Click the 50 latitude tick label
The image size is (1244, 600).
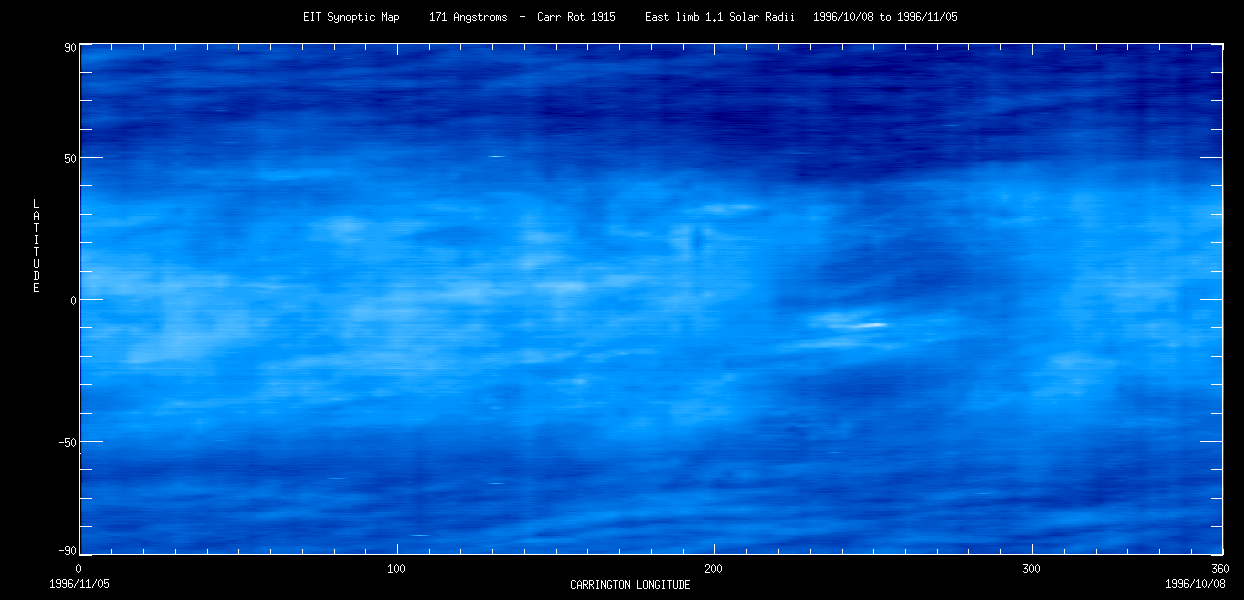click(x=71, y=158)
